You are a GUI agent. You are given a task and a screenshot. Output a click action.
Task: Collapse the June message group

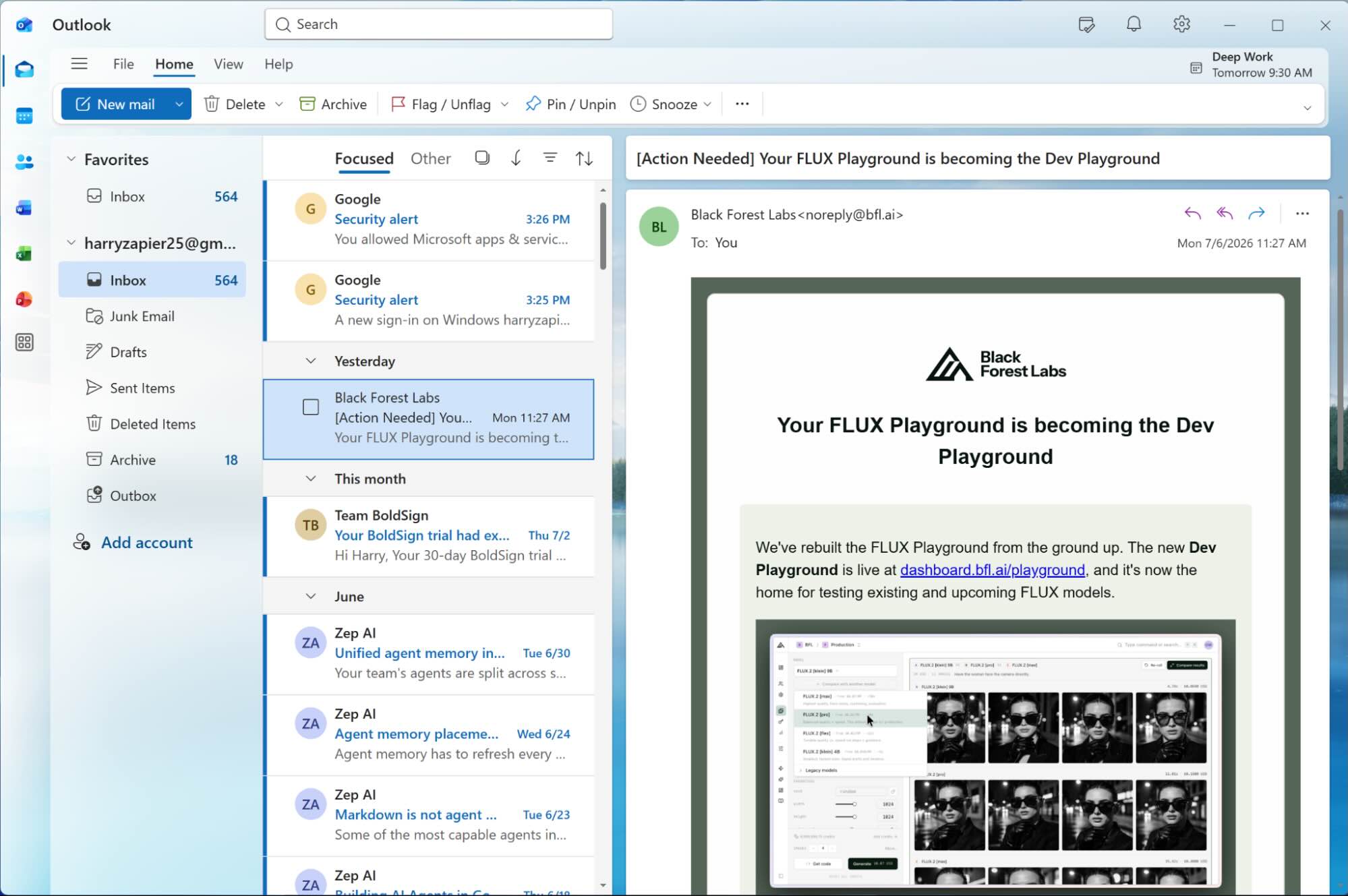pyautogui.click(x=310, y=597)
